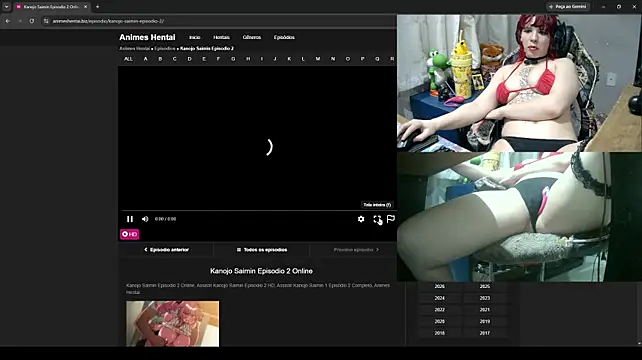Filter by letter G

coord(233,59)
